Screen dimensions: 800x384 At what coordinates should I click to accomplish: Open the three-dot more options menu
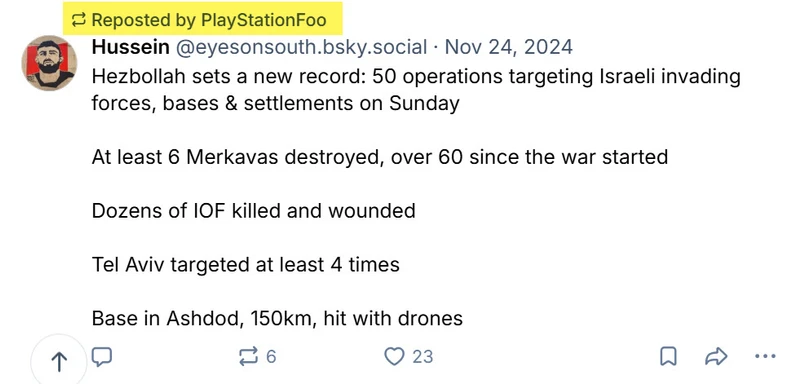(x=765, y=356)
